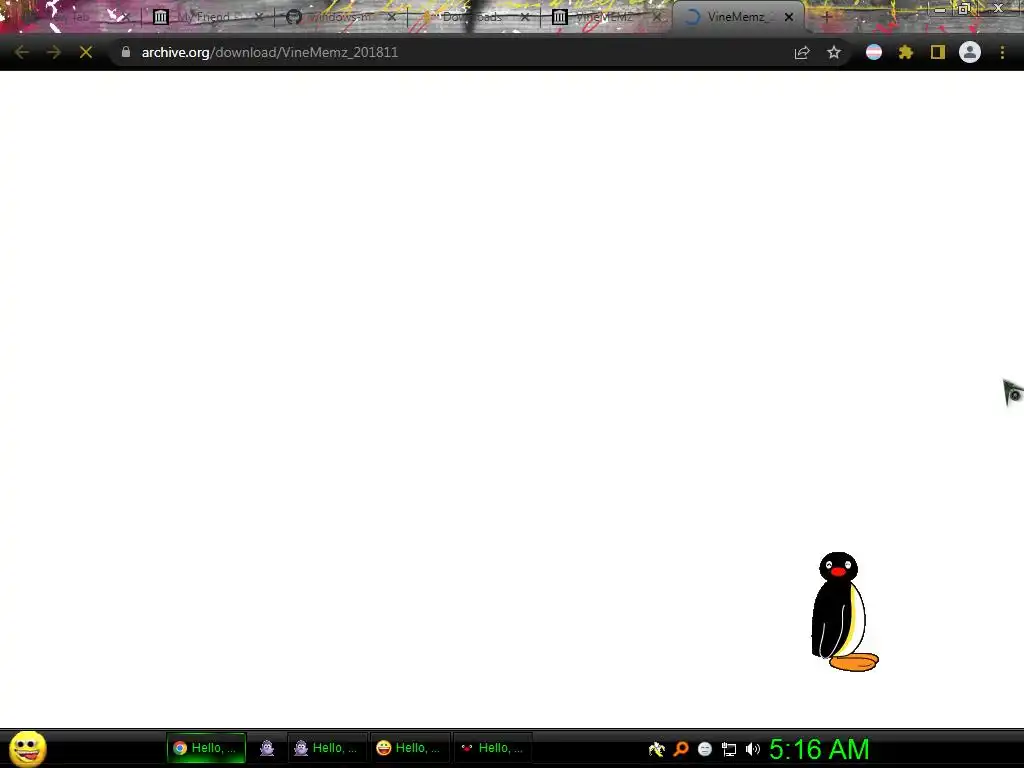This screenshot has height=768, width=1024.
Task: Click the lock site-info icon
Action: tap(125, 52)
